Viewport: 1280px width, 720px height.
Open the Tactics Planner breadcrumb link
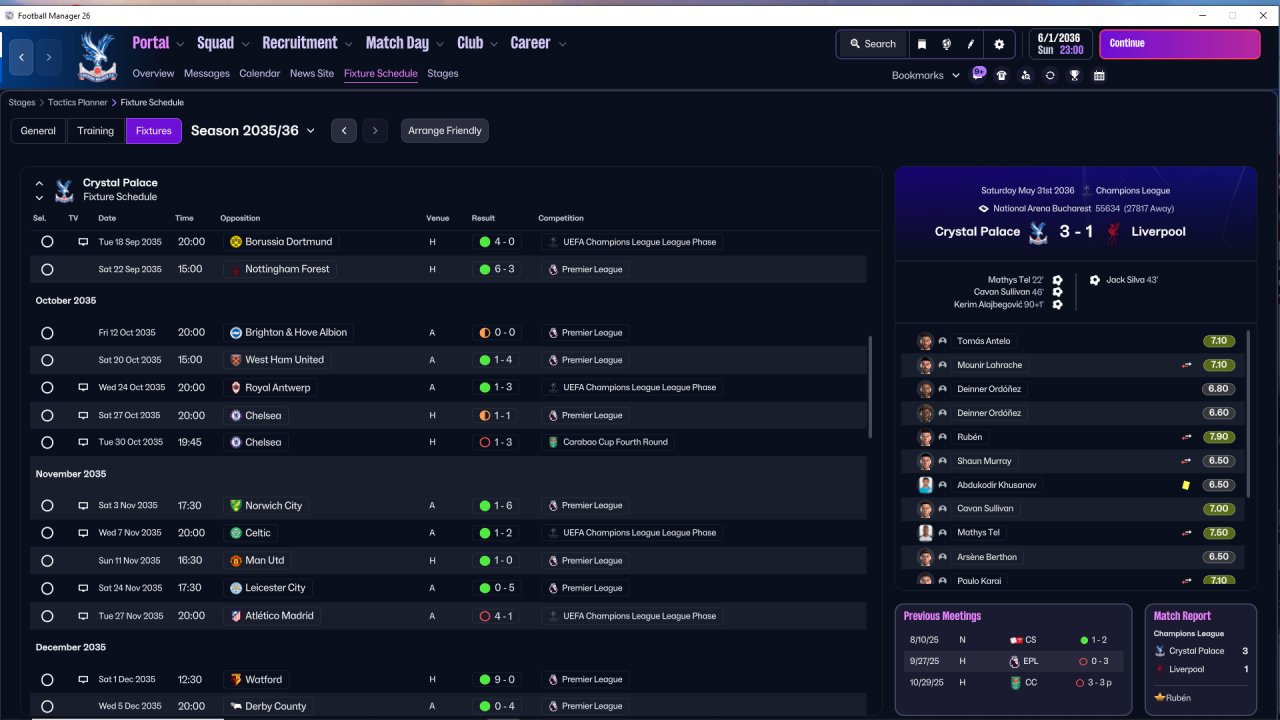(77, 103)
